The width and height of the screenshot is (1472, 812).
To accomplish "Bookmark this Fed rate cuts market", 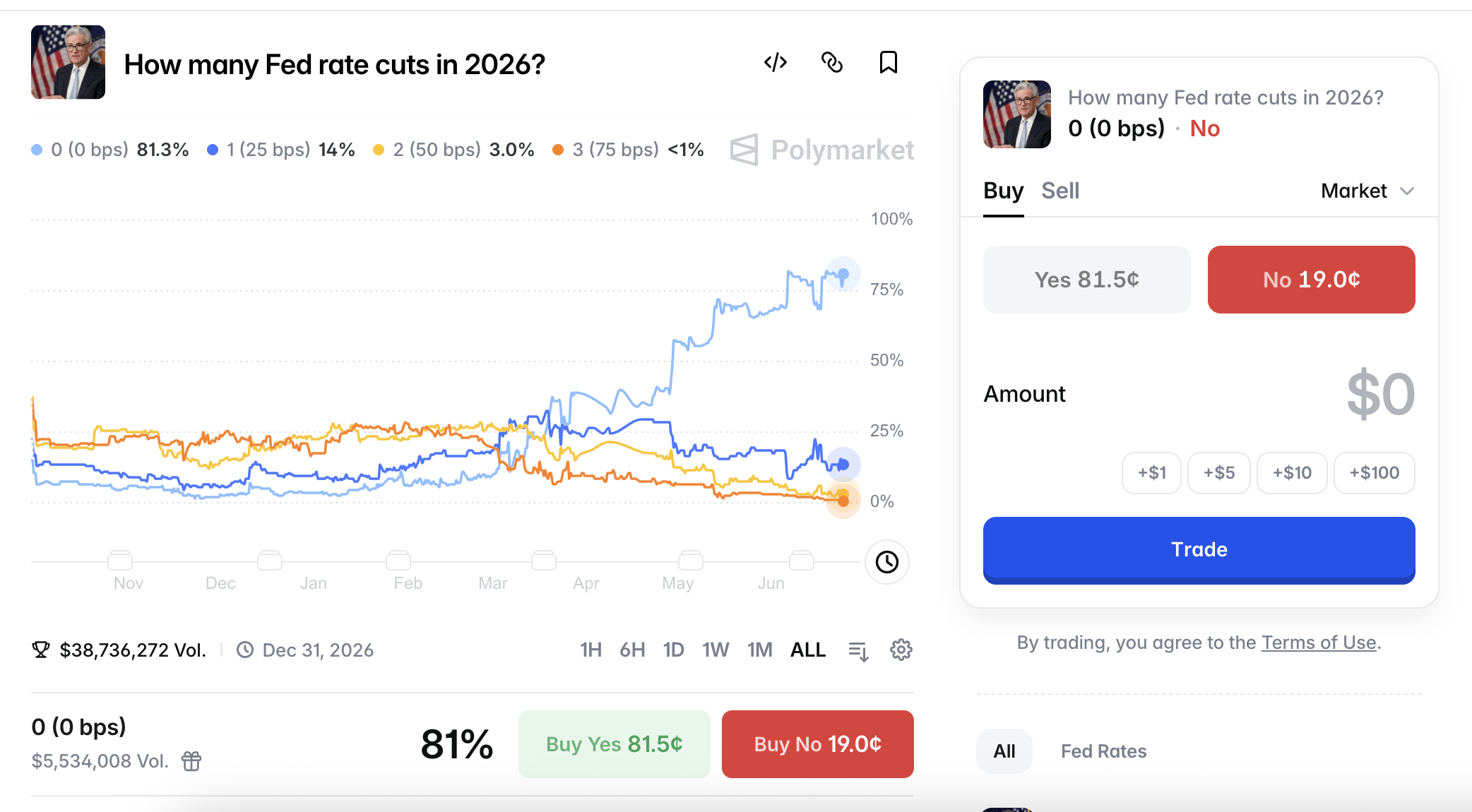I will [889, 63].
